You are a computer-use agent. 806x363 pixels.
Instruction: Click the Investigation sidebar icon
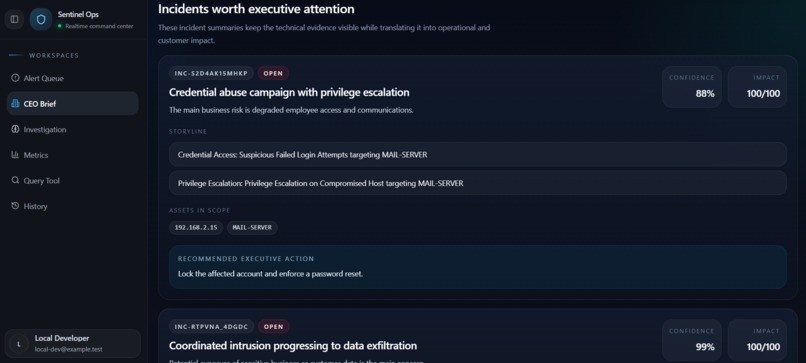(x=15, y=130)
